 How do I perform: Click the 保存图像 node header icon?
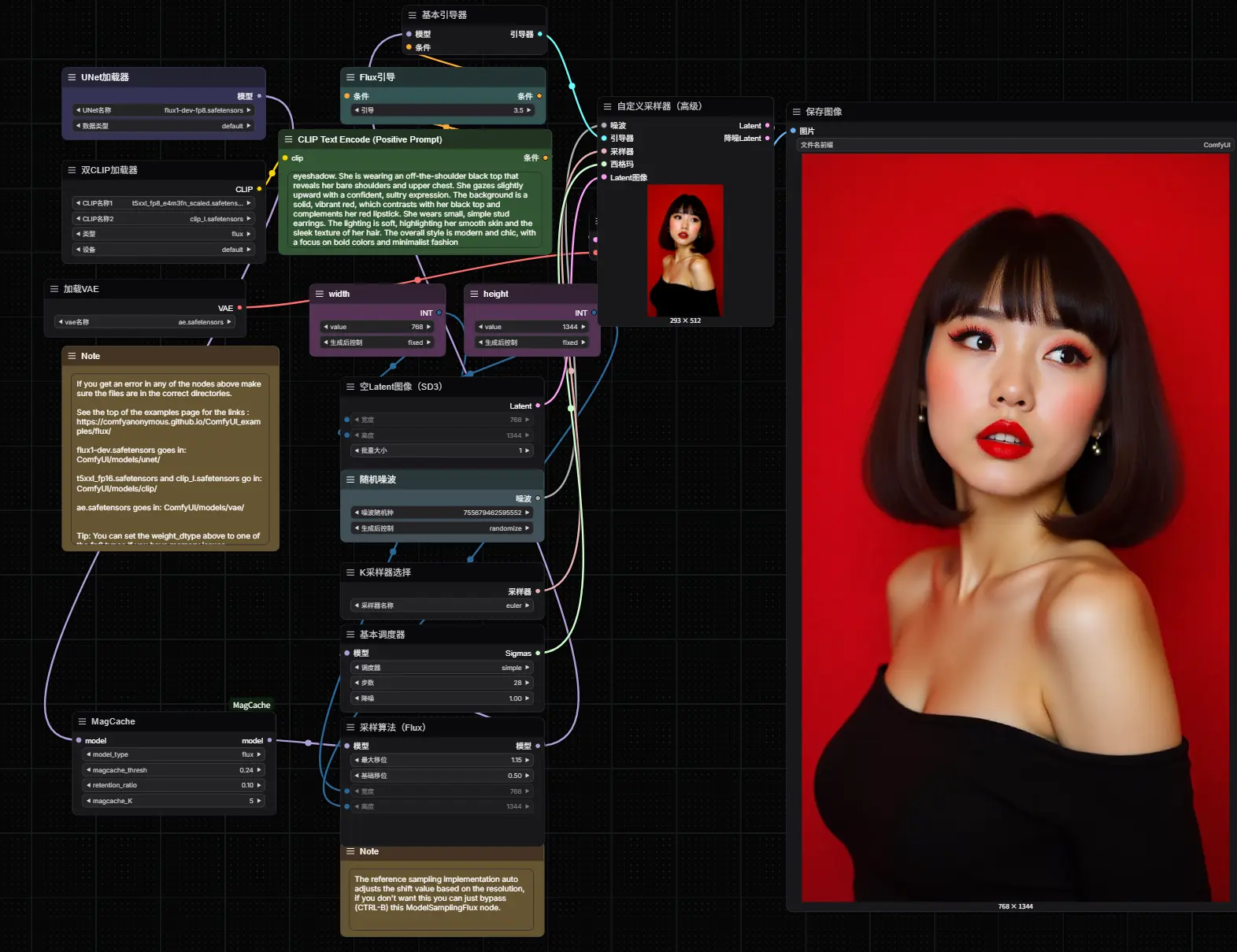(796, 112)
